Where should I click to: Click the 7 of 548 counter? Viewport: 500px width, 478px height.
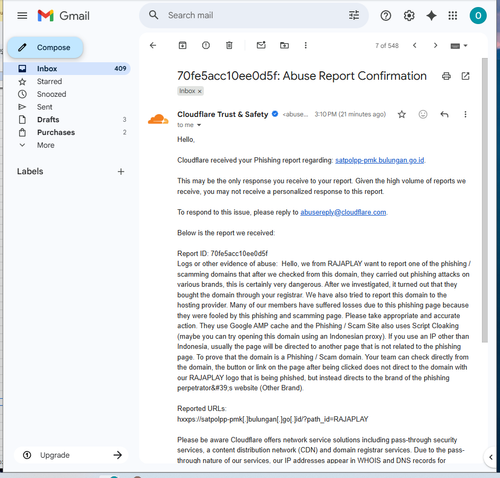click(387, 45)
